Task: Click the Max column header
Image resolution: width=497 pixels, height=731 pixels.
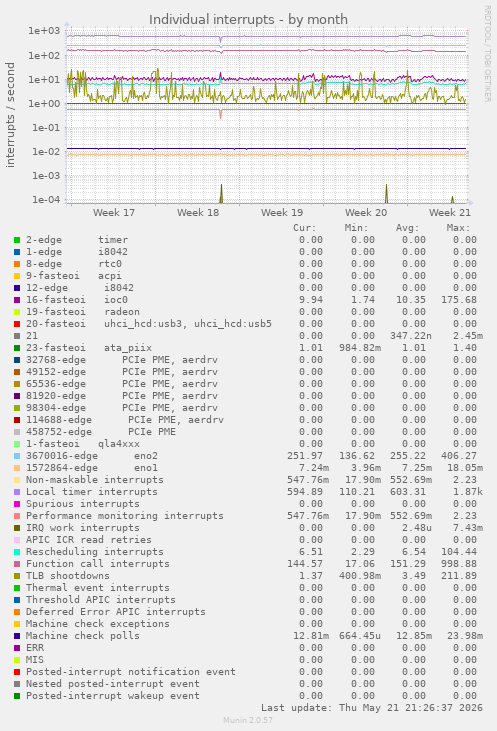Action: [x=458, y=228]
